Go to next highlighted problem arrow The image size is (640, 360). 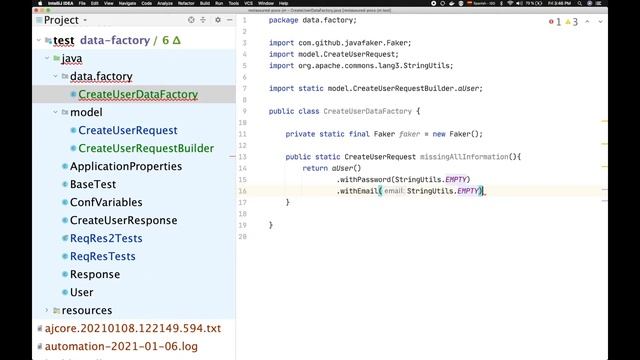point(600,21)
